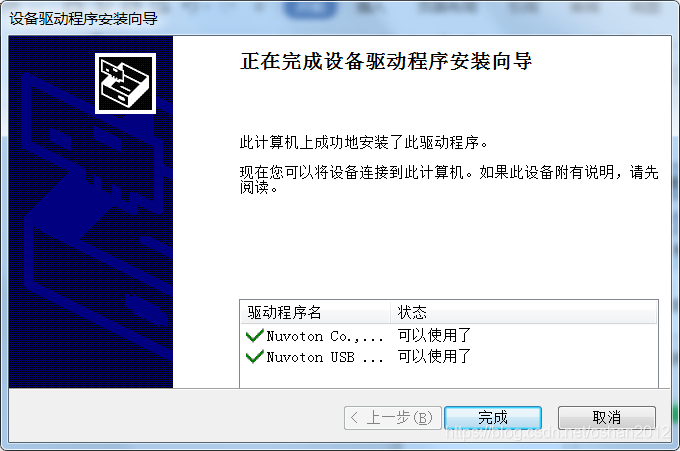680x451 pixels.
Task: Click the 设备驱动程序安装向导 title bar
Action: pos(83,19)
